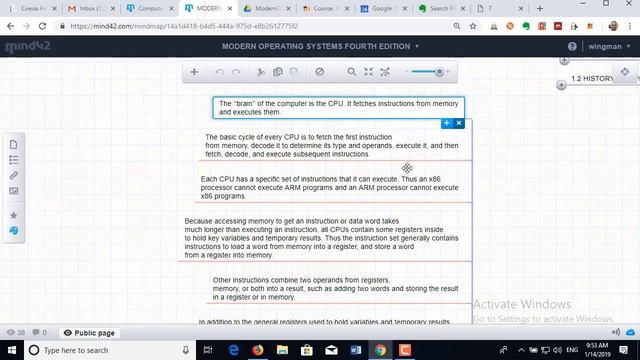The image size is (640, 360).
Task: Cut the selected node with scissors icon
Action: tap(261, 72)
